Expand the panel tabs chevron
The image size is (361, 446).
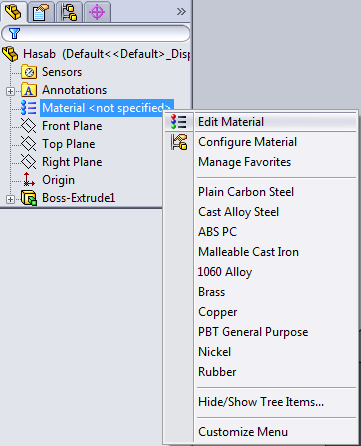[181, 12]
